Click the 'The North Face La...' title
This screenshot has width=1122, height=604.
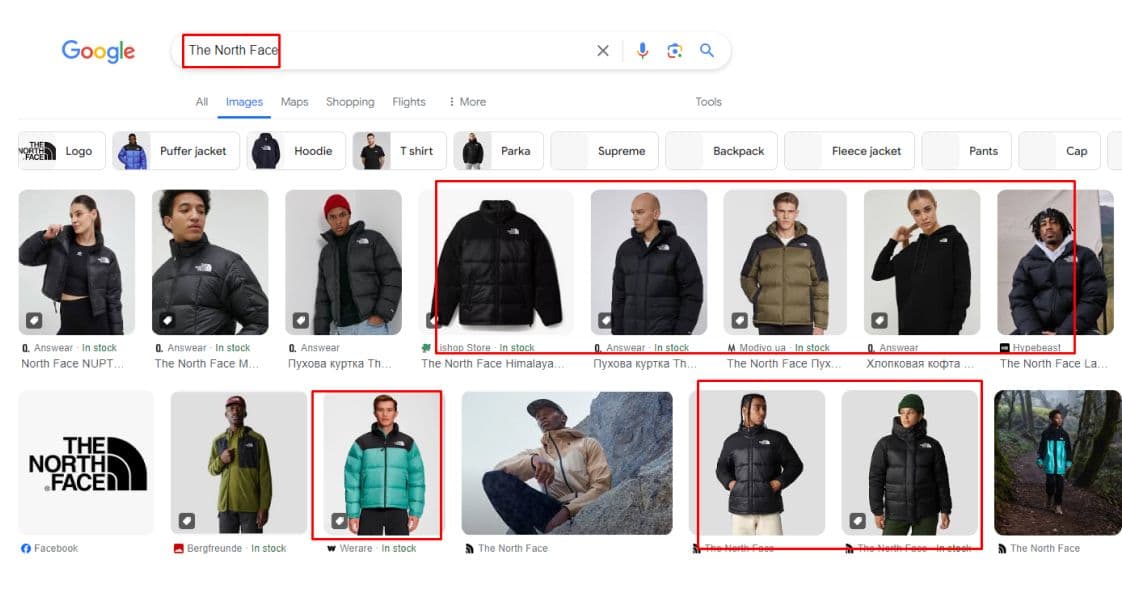pyautogui.click(x=1053, y=364)
